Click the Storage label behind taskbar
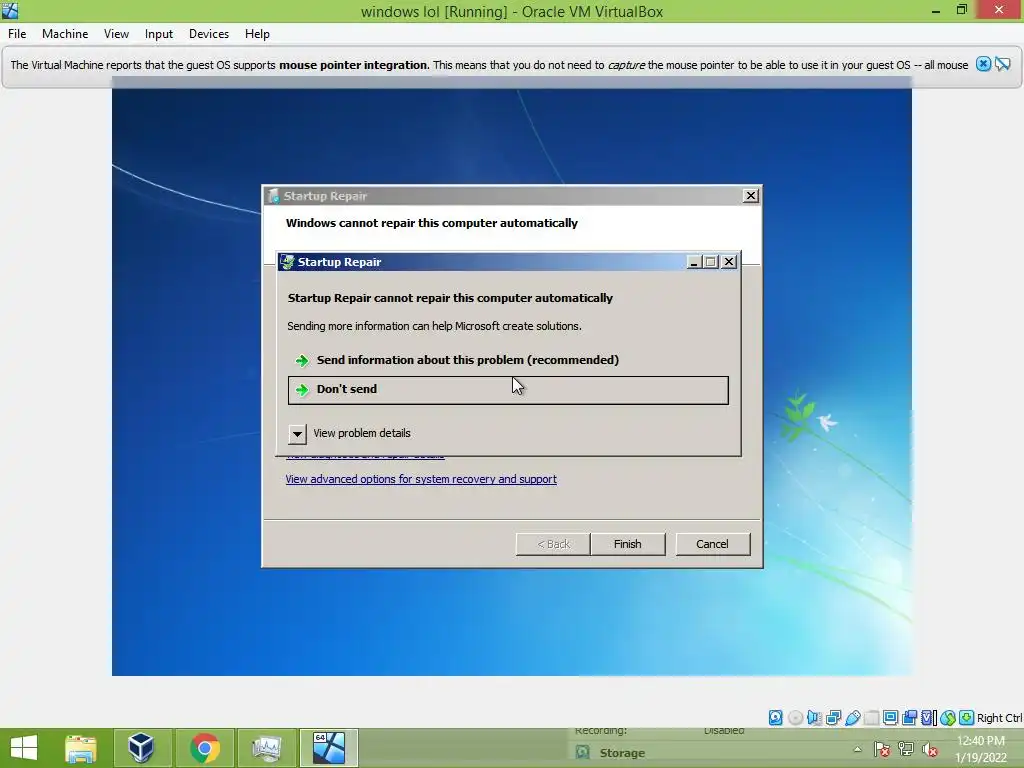Image resolution: width=1024 pixels, height=768 pixels. coord(622,753)
